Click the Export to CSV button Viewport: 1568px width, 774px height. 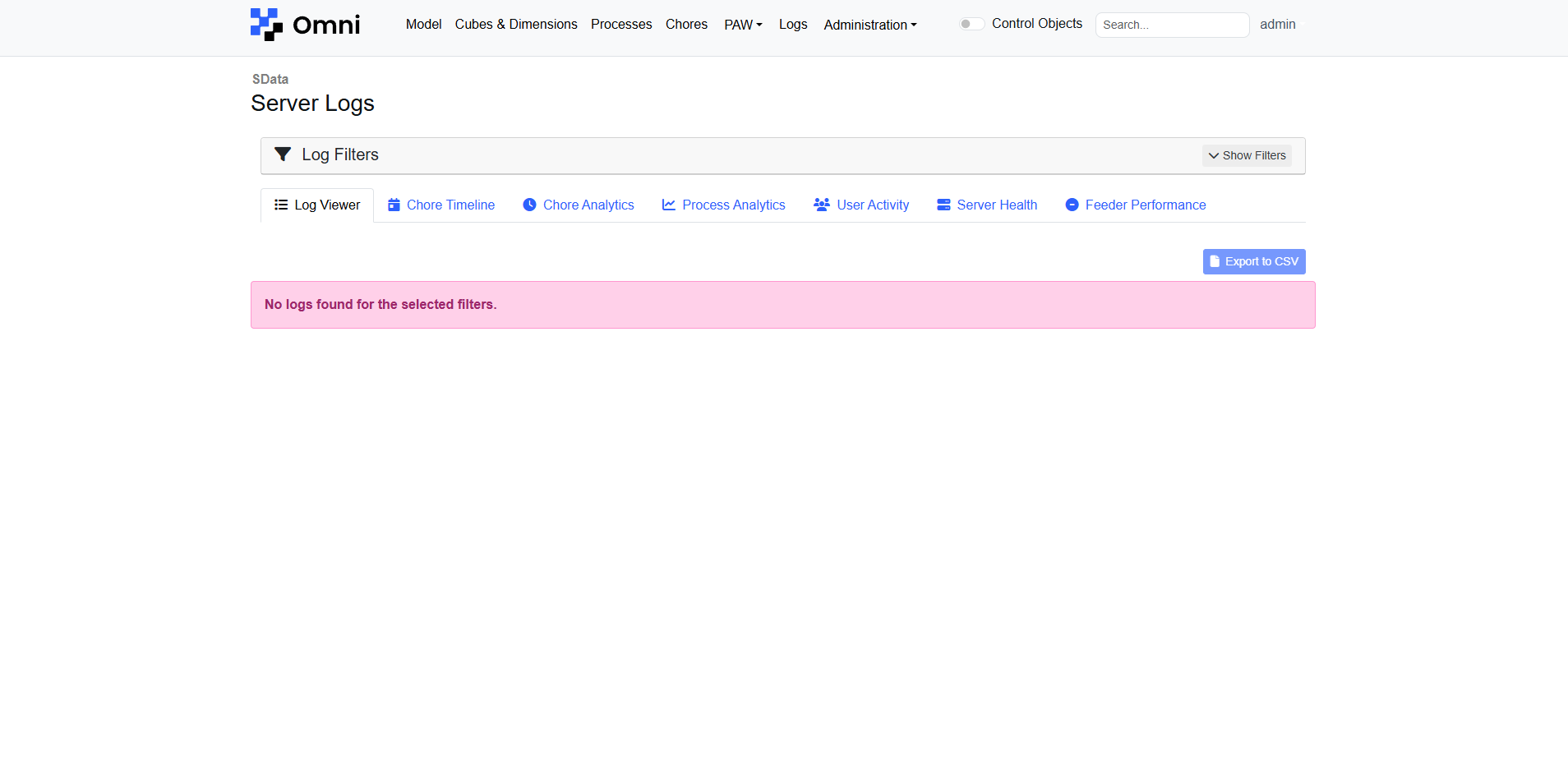pos(1254,261)
